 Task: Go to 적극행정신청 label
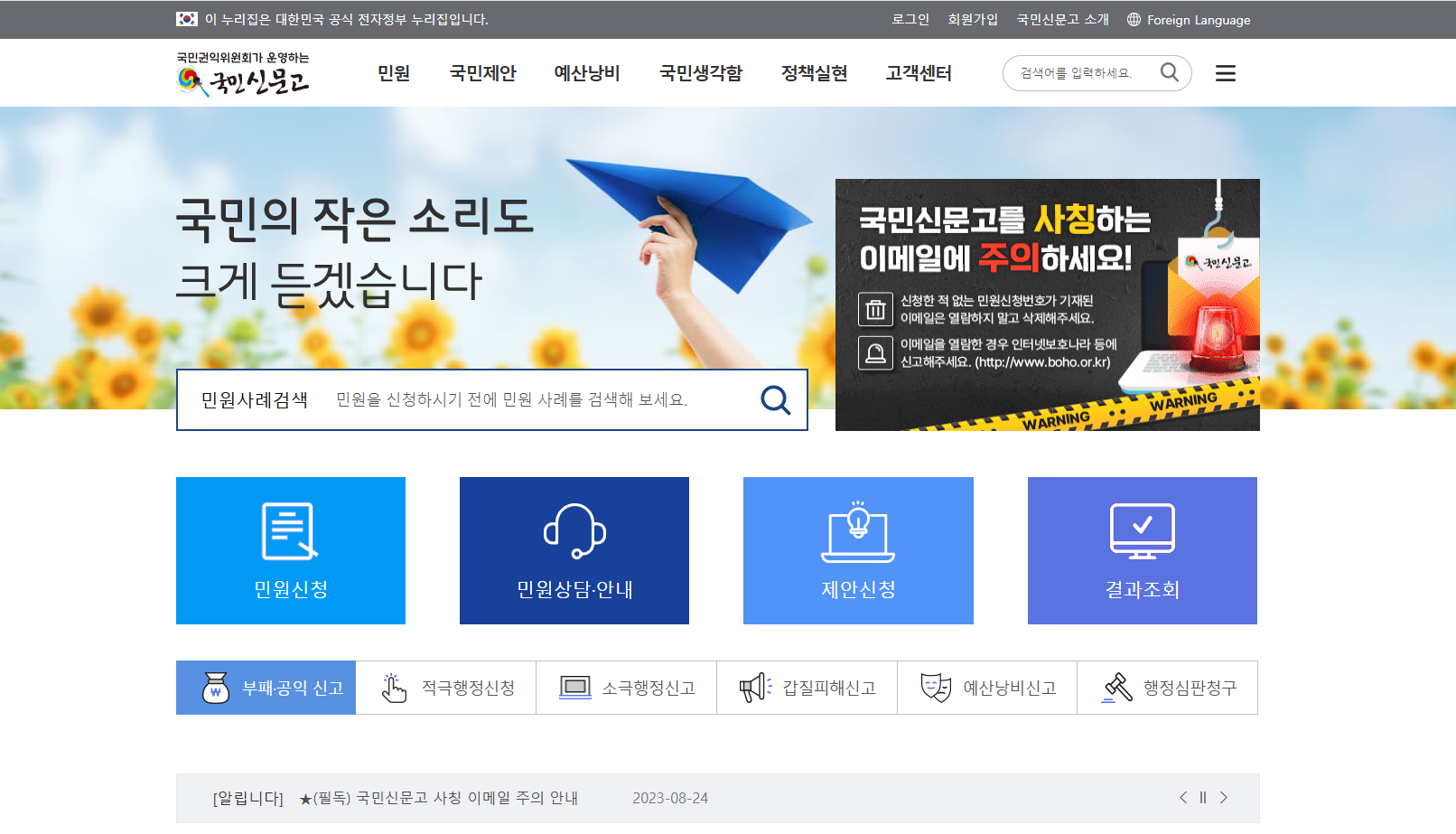pyautogui.click(x=468, y=689)
